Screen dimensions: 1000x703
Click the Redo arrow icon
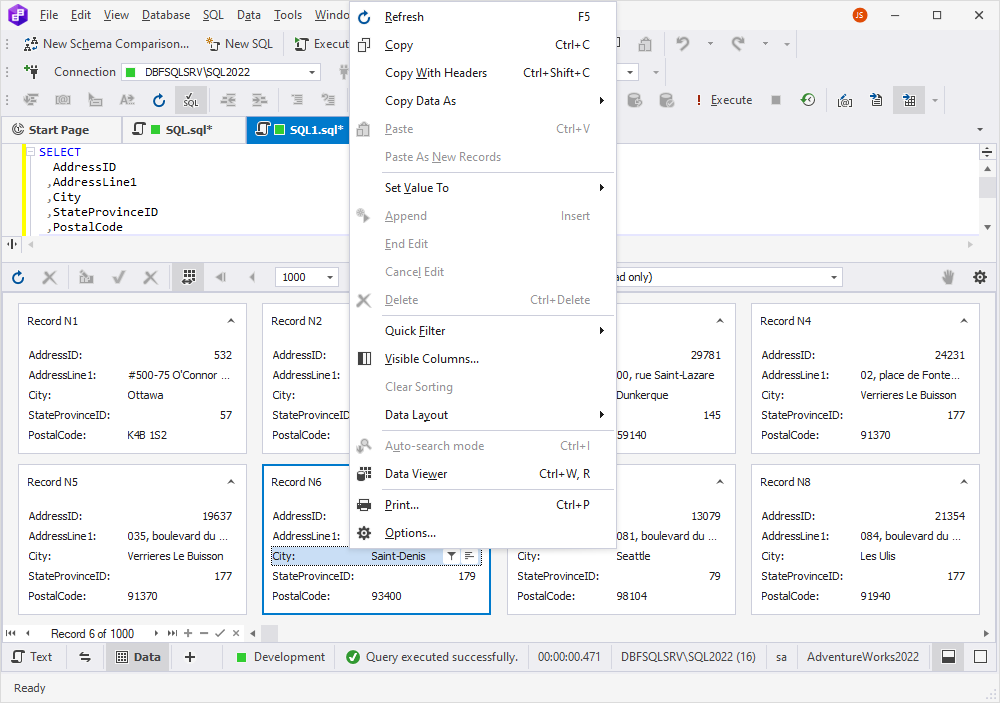click(738, 44)
